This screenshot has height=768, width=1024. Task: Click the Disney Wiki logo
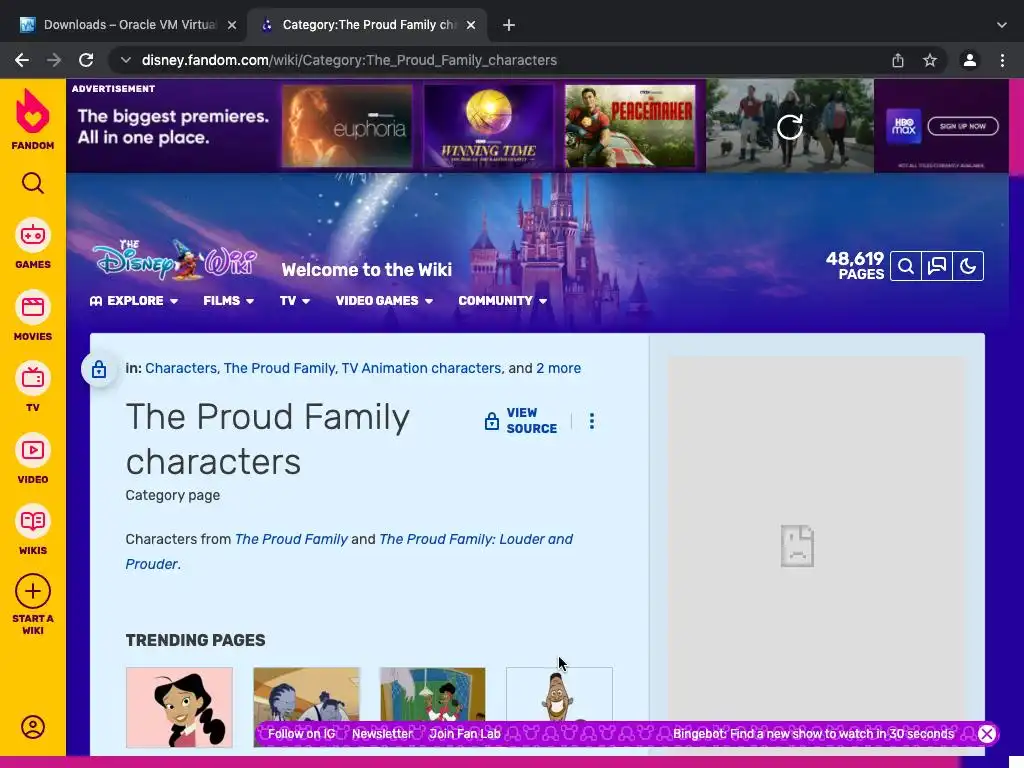point(174,259)
